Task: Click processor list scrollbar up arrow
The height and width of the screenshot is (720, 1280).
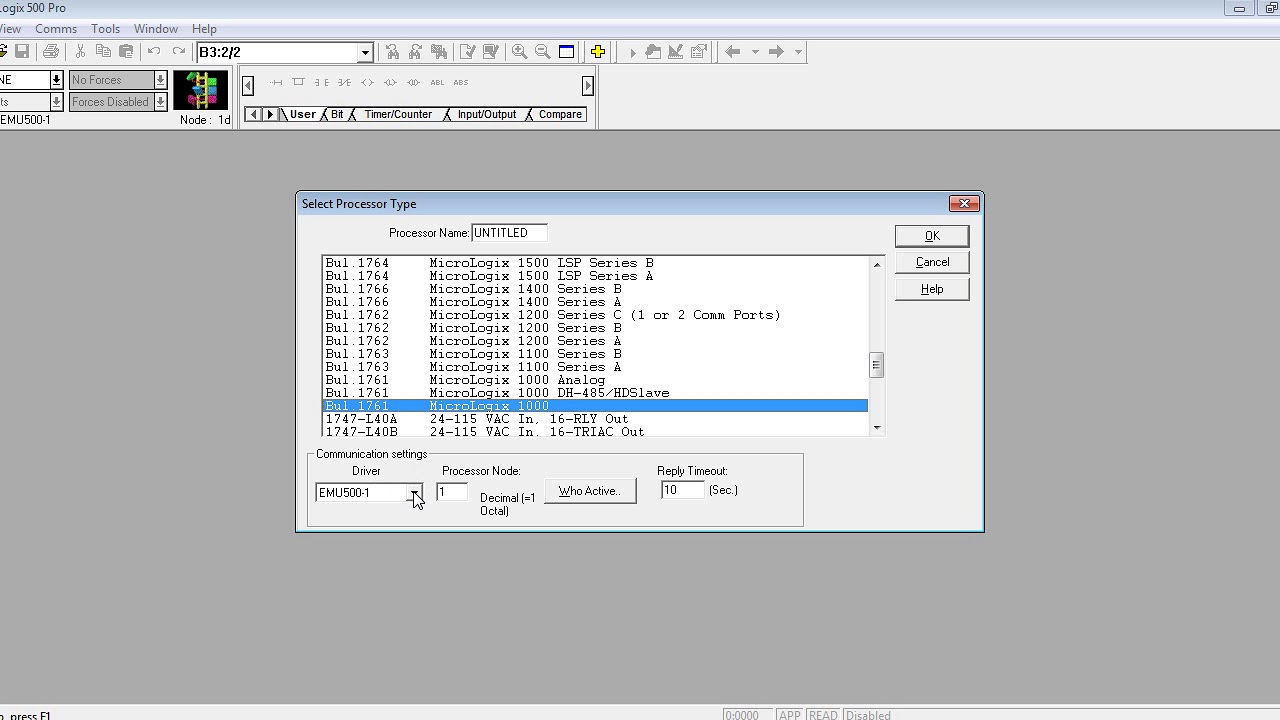Action: point(877,264)
